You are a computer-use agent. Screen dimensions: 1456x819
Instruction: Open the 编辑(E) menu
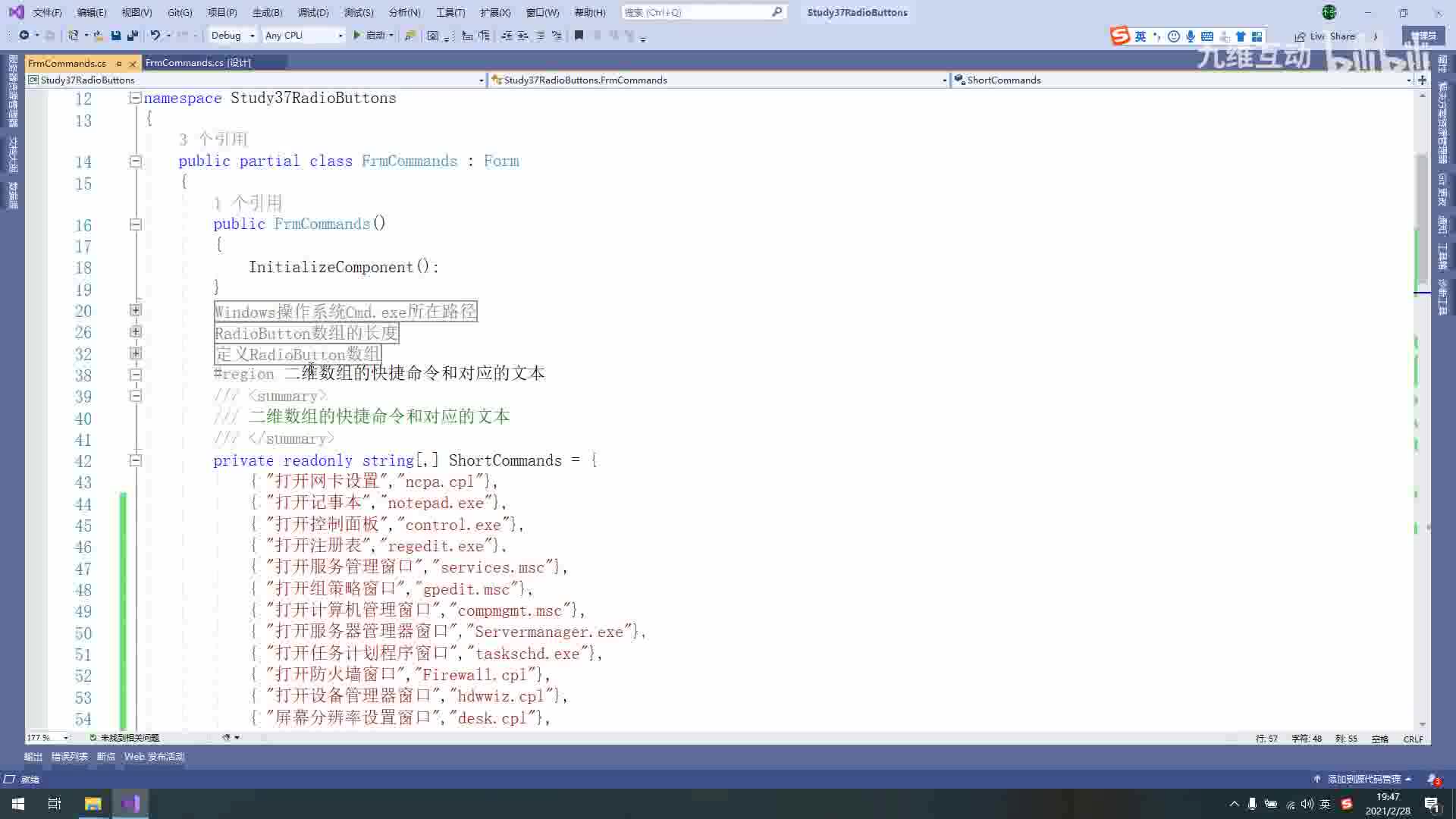[92, 12]
